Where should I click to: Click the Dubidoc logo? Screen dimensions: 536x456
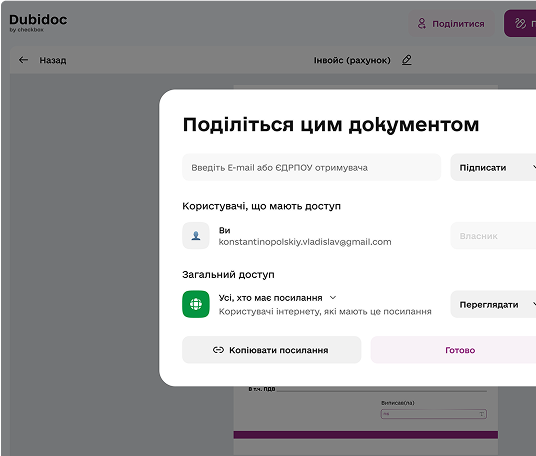(38, 23)
